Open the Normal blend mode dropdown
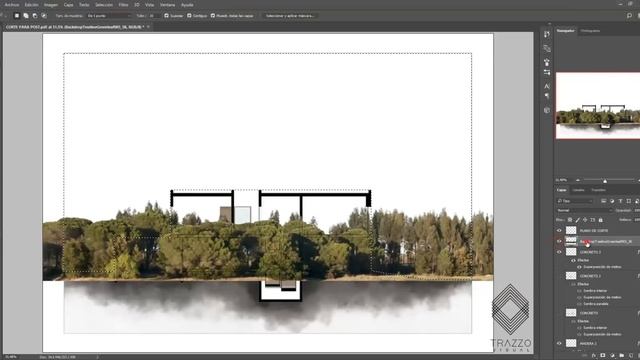The width and height of the screenshot is (640, 360). [x=584, y=211]
